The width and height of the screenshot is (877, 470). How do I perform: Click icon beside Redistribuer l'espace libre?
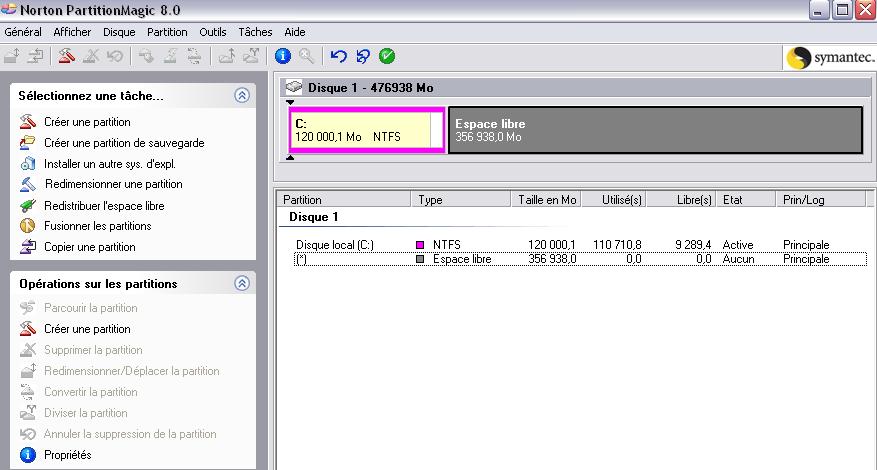tap(27, 206)
